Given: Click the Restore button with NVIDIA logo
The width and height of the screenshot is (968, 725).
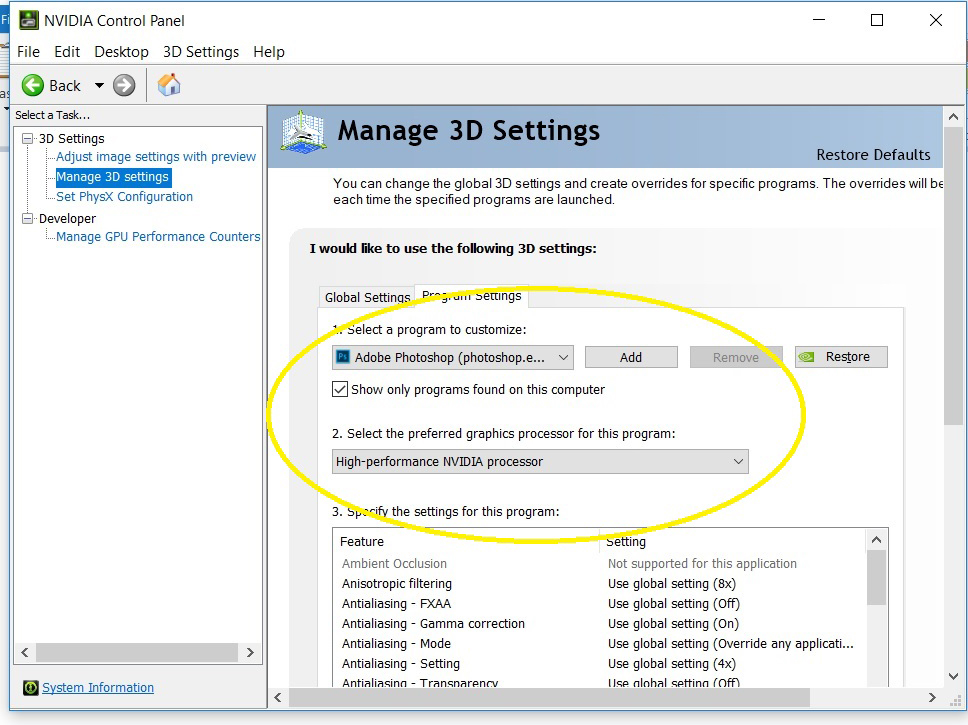Looking at the screenshot, I should pos(841,357).
